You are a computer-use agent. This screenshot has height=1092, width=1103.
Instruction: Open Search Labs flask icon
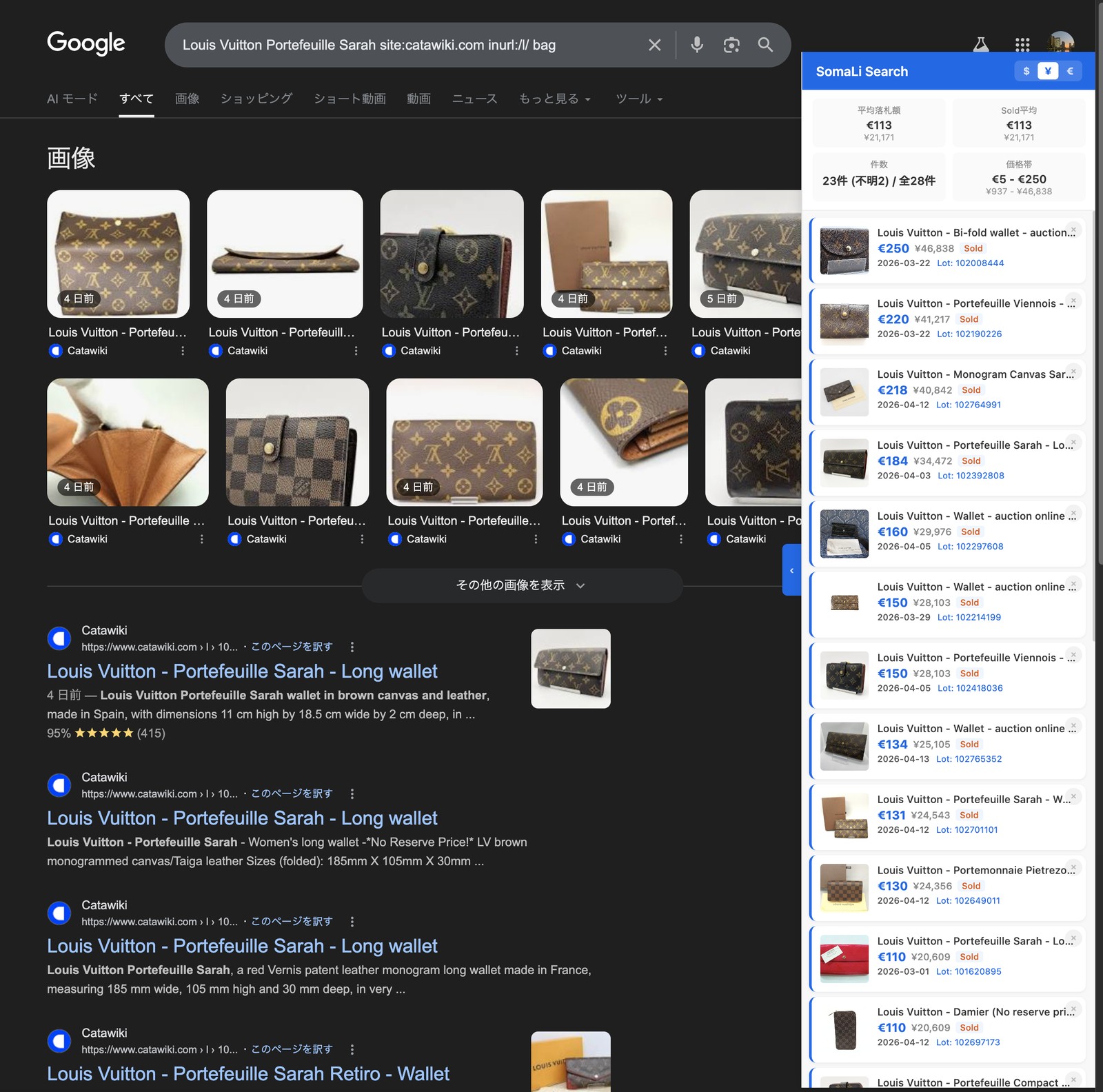[x=981, y=45]
